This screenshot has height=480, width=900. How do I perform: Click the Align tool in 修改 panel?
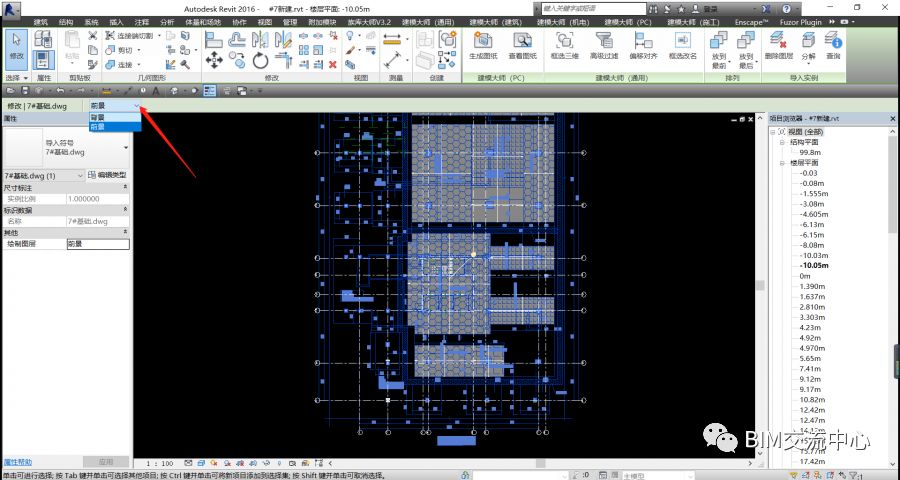tap(214, 39)
